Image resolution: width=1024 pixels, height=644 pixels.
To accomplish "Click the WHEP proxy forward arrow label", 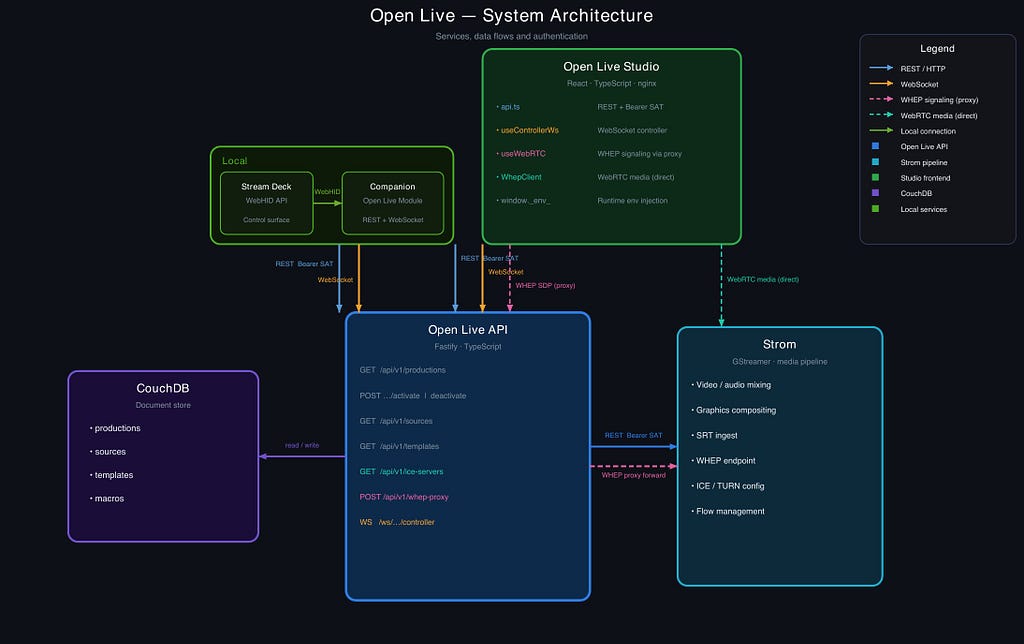I will 633,475.
